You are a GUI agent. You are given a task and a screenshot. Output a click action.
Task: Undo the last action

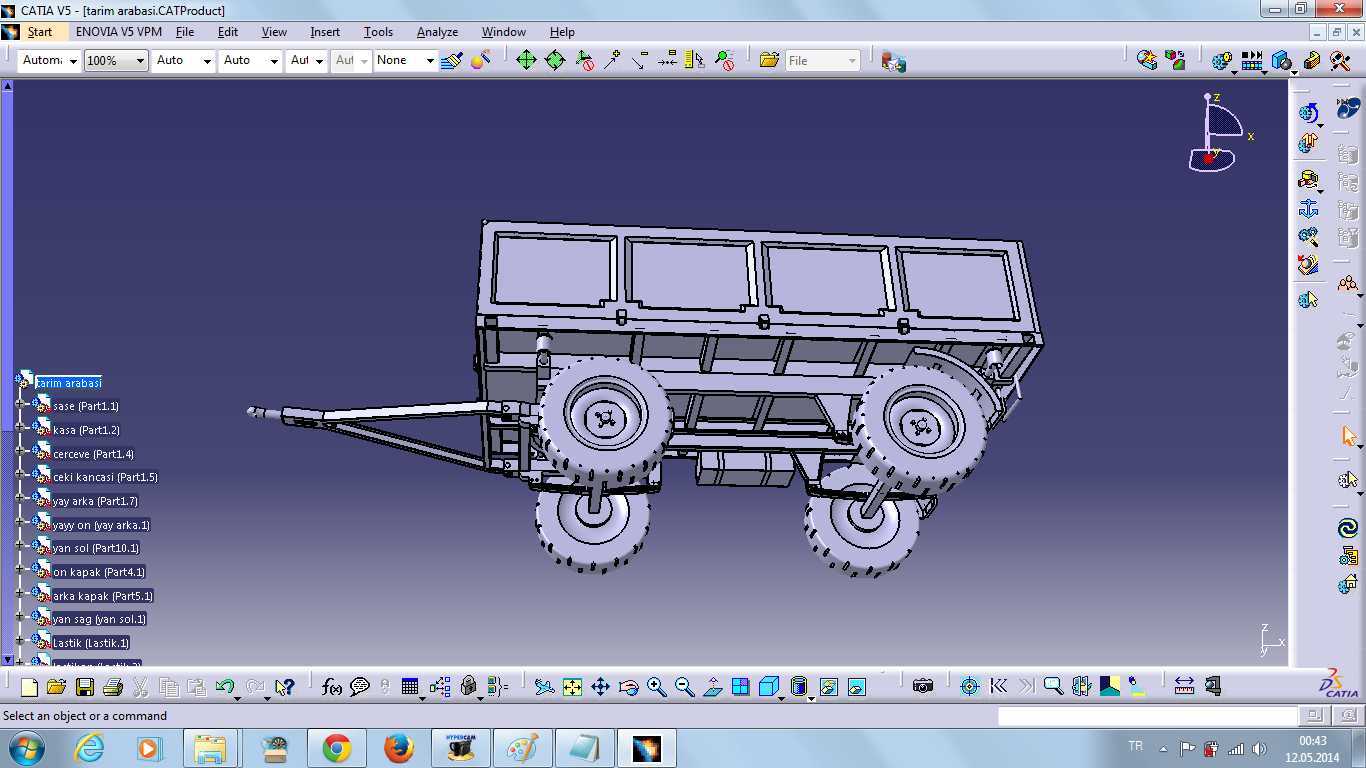tap(225, 687)
